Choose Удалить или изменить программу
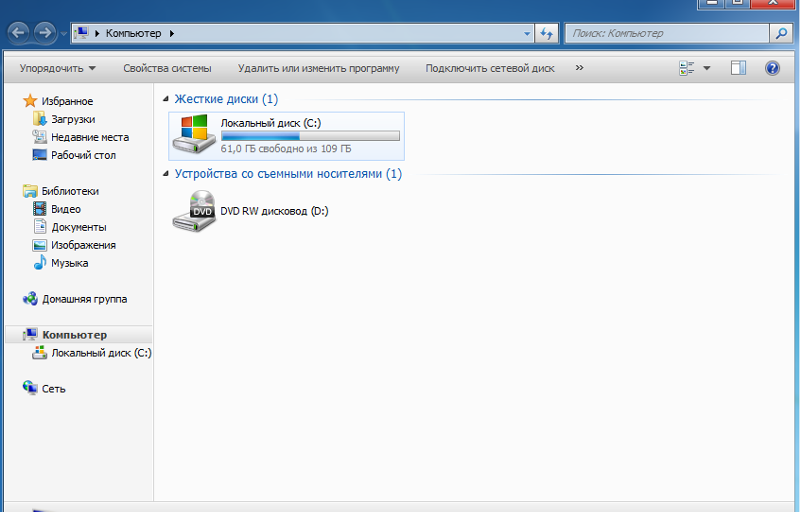This screenshot has height=512, width=800. click(x=318, y=68)
